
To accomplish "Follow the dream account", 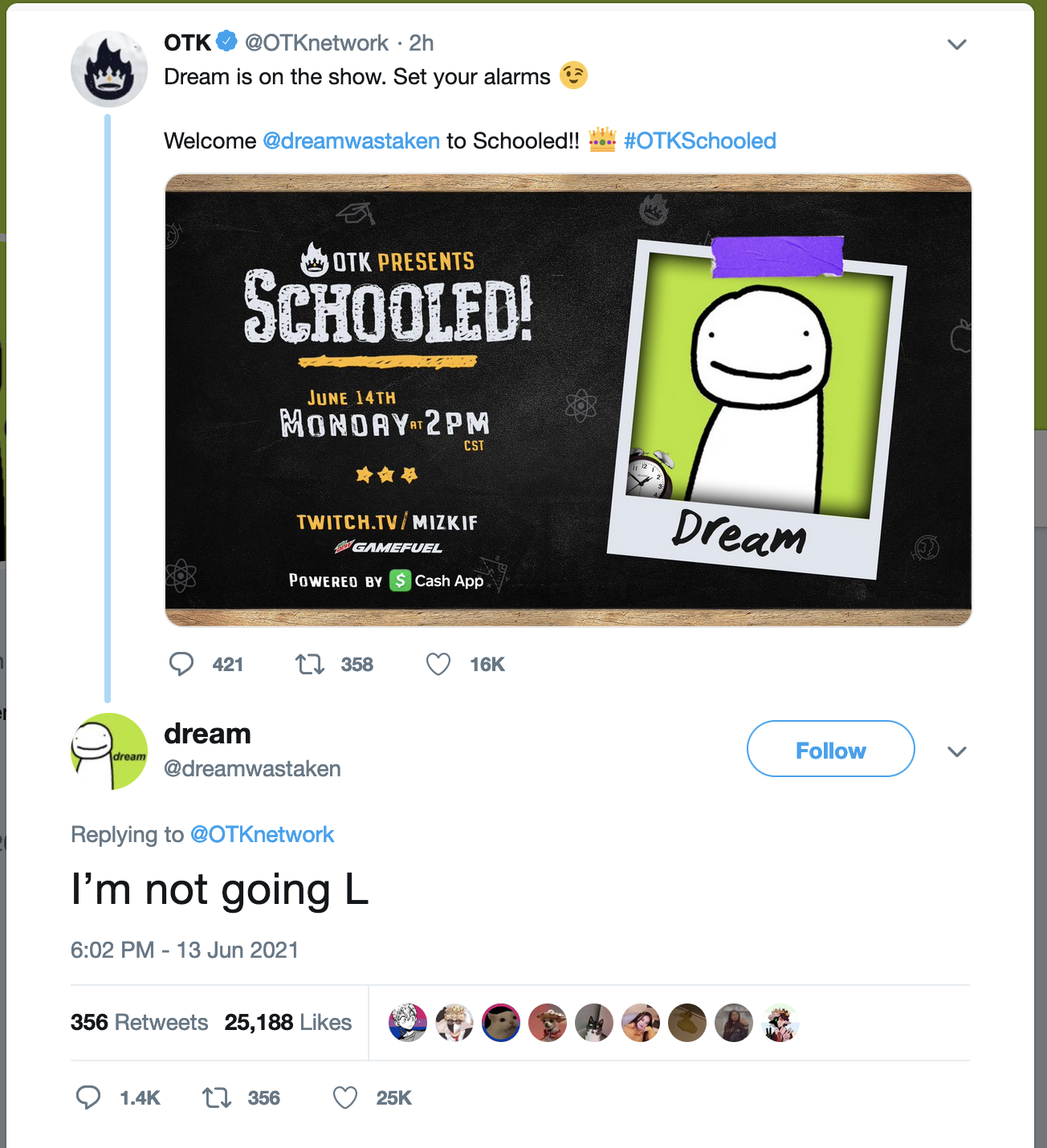I will 831,749.
